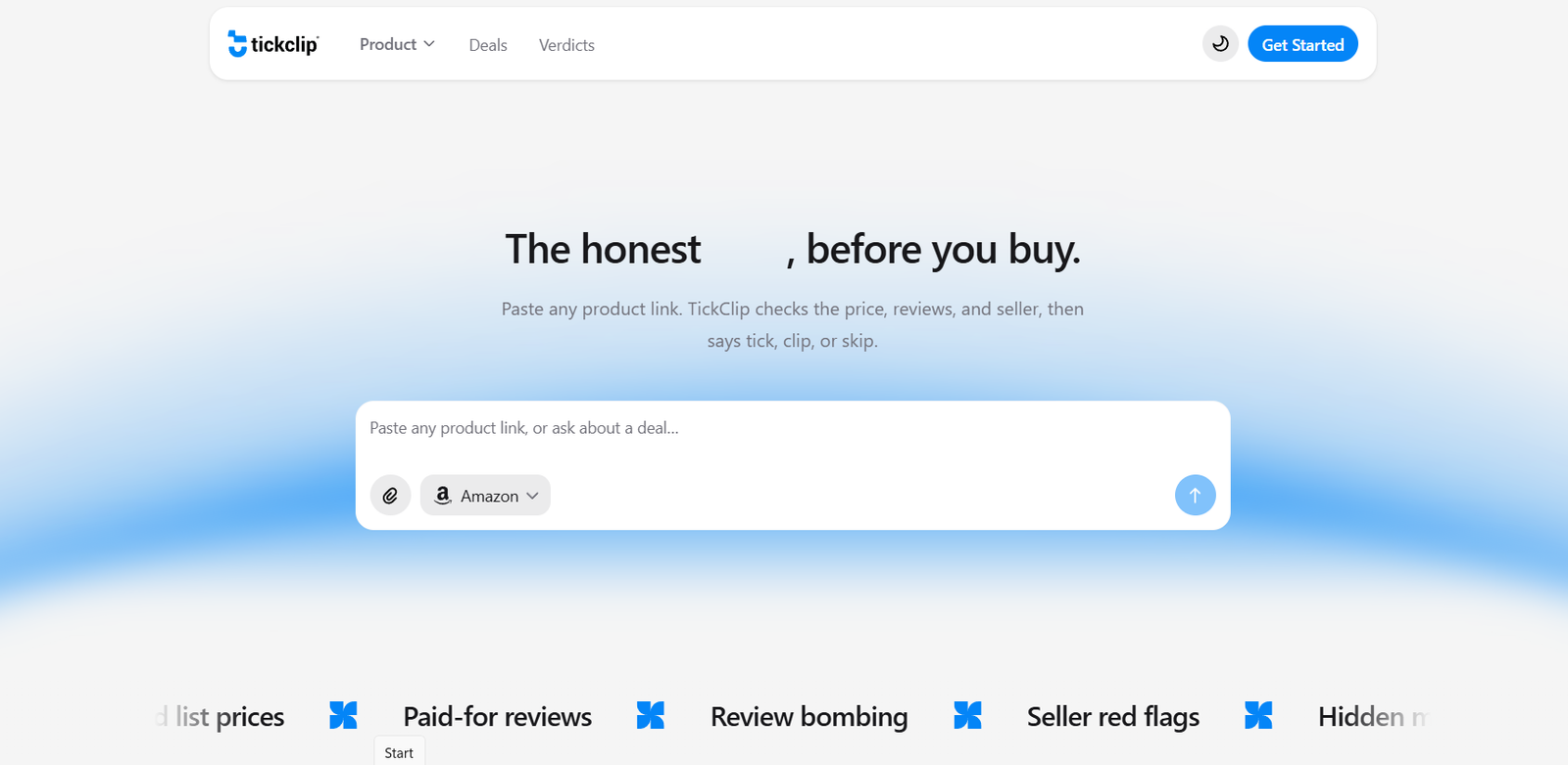The image size is (1568, 765).
Task: Focus the product link input field
Action: tap(792, 429)
